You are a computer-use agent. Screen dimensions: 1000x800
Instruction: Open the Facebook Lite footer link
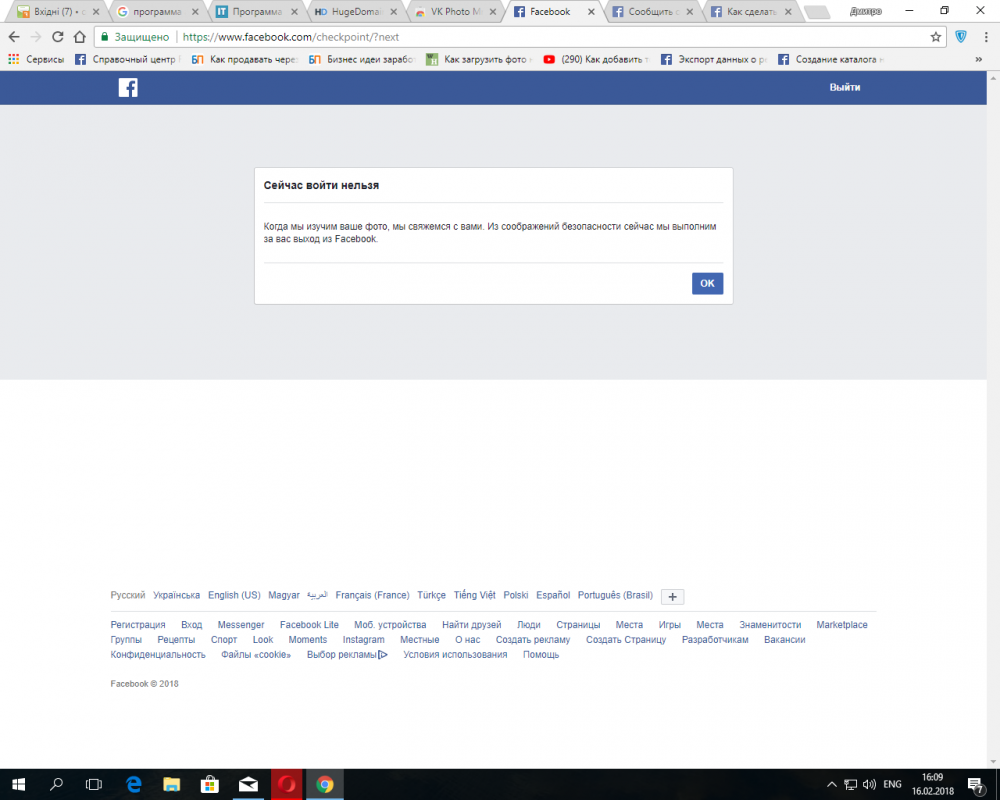[x=309, y=625]
